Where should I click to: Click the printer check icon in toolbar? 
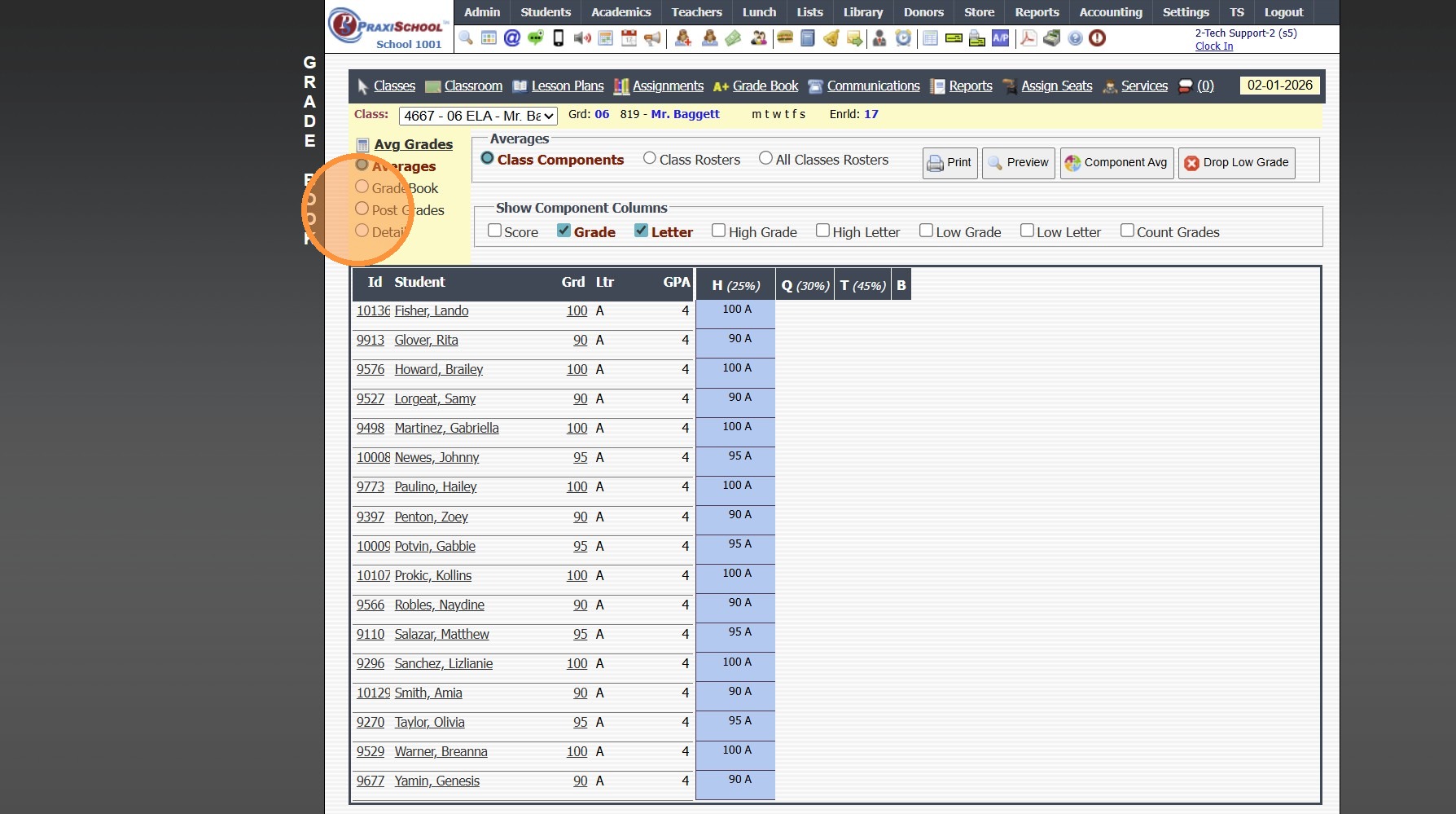pyautogui.click(x=977, y=38)
